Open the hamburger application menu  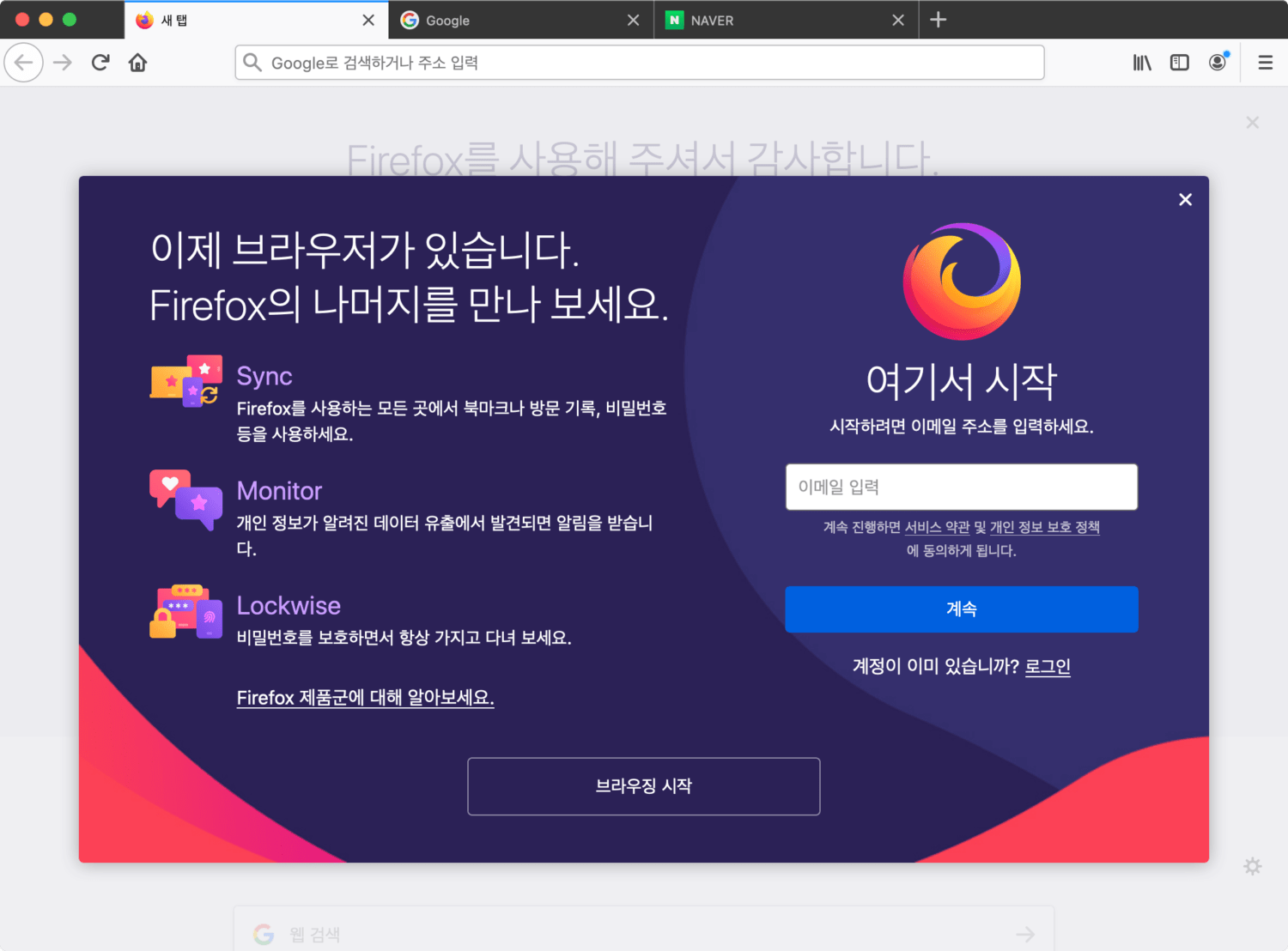click(x=1265, y=63)
